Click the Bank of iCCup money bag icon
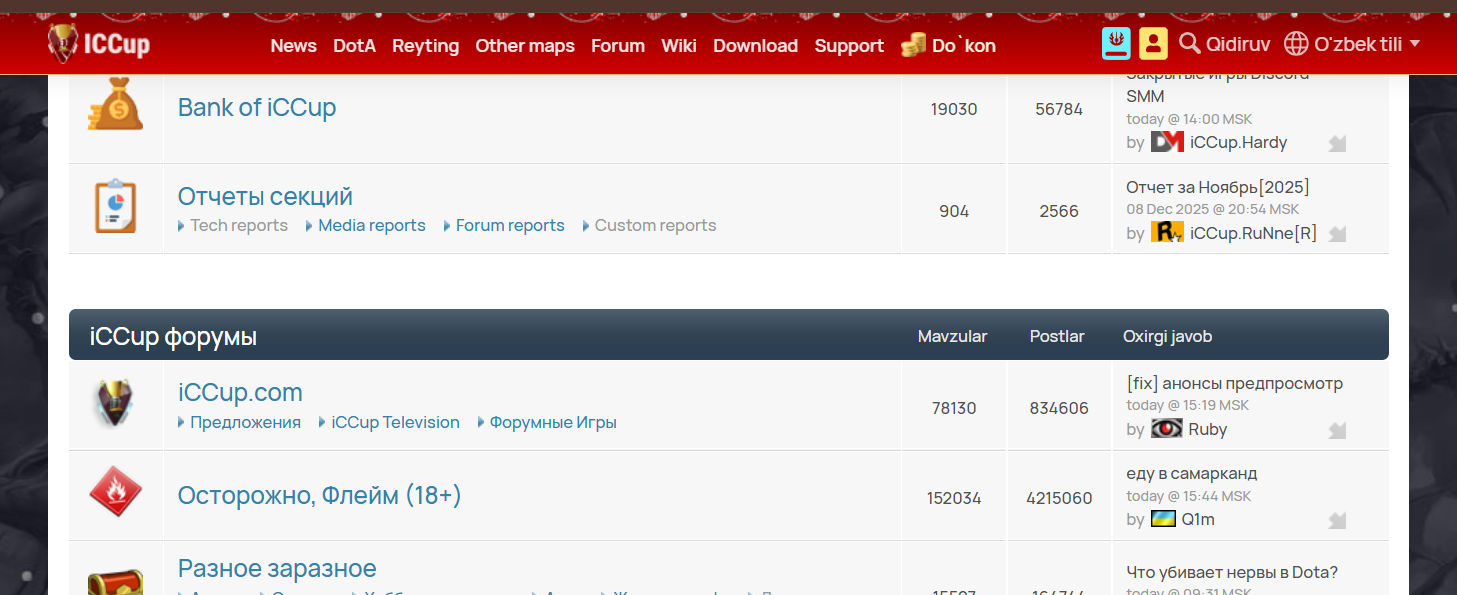Image resolution: width=1457 pixels, height=595 pixels. tap(115, 104)
